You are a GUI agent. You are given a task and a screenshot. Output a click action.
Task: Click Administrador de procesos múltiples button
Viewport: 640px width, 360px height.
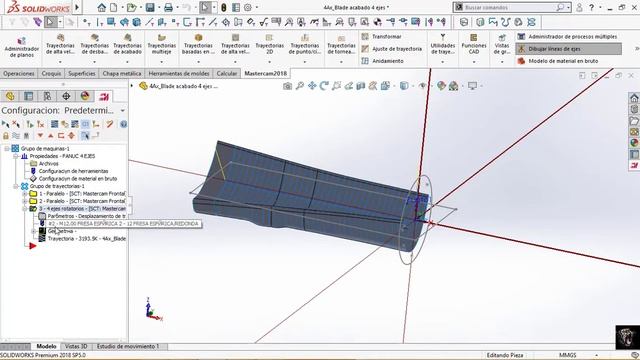[567, 37]
